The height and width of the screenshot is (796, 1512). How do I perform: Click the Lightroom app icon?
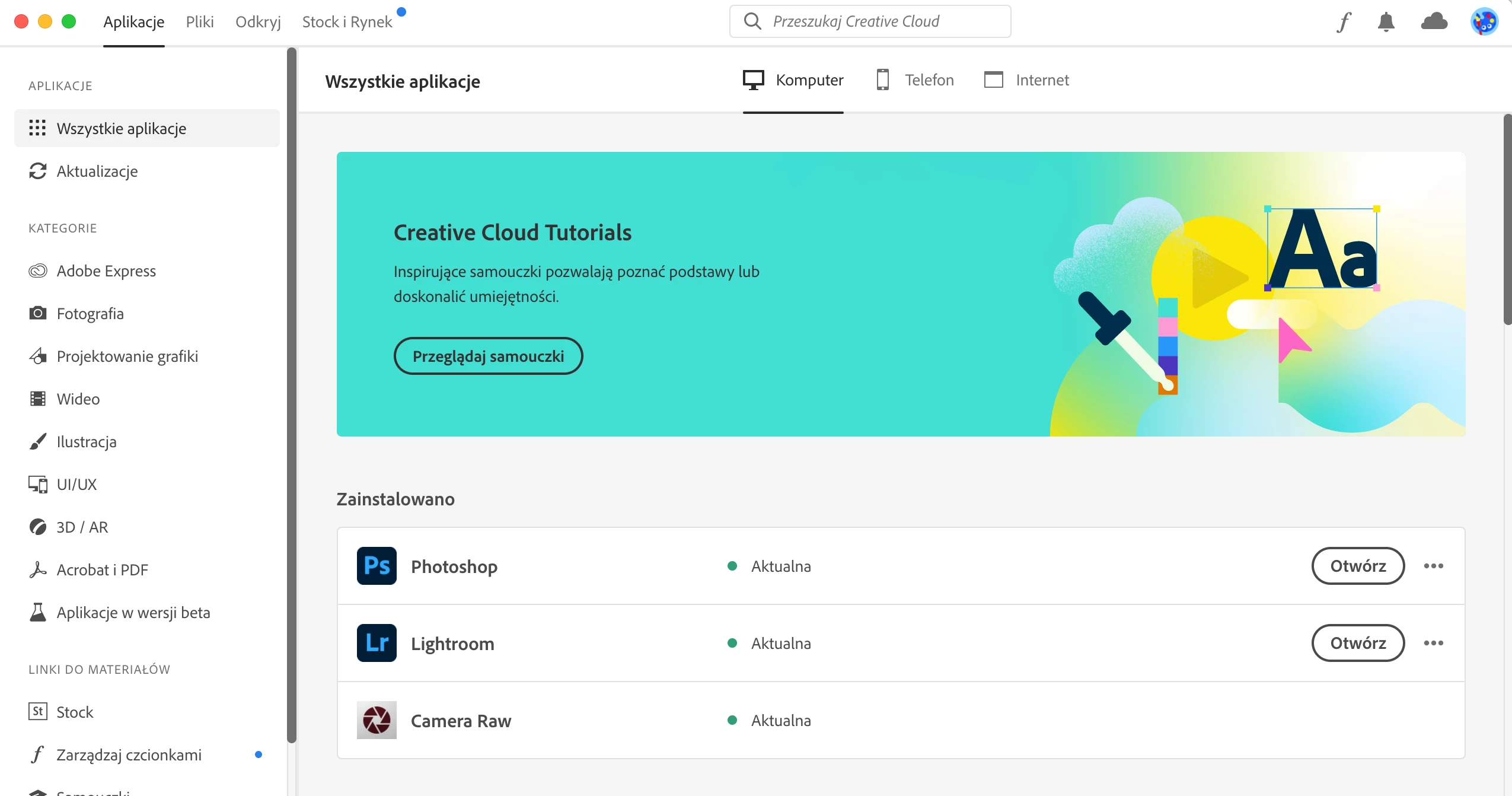(377, 643)
